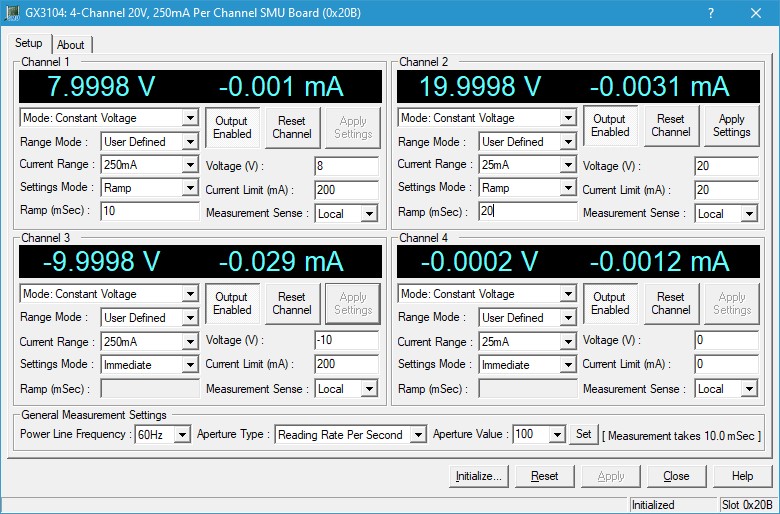
Task: Open Channel 4 Measurement Sense dropdown
Action: [749, 389]
